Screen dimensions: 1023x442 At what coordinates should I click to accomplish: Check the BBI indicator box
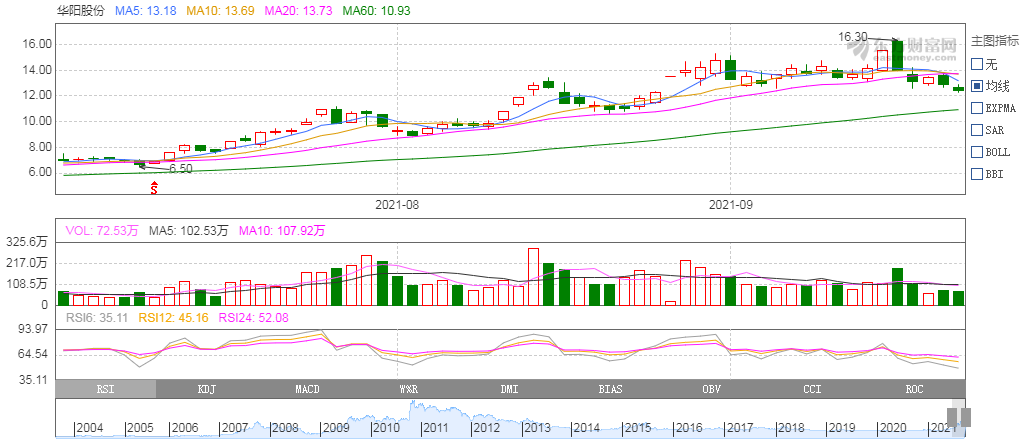click(977, 173)
